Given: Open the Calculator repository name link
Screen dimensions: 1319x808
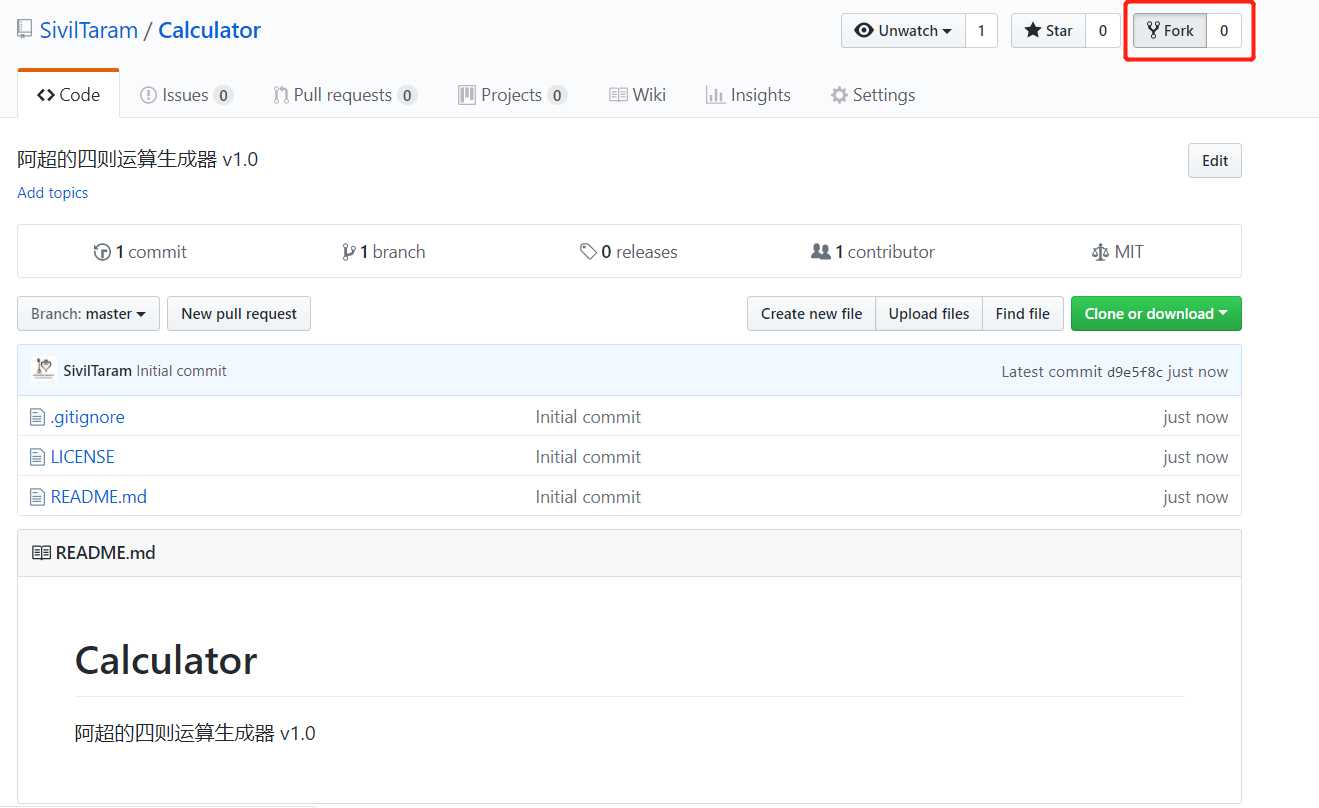Looking at the screenshot, I should pyautogui.click(x=209, y=30).
